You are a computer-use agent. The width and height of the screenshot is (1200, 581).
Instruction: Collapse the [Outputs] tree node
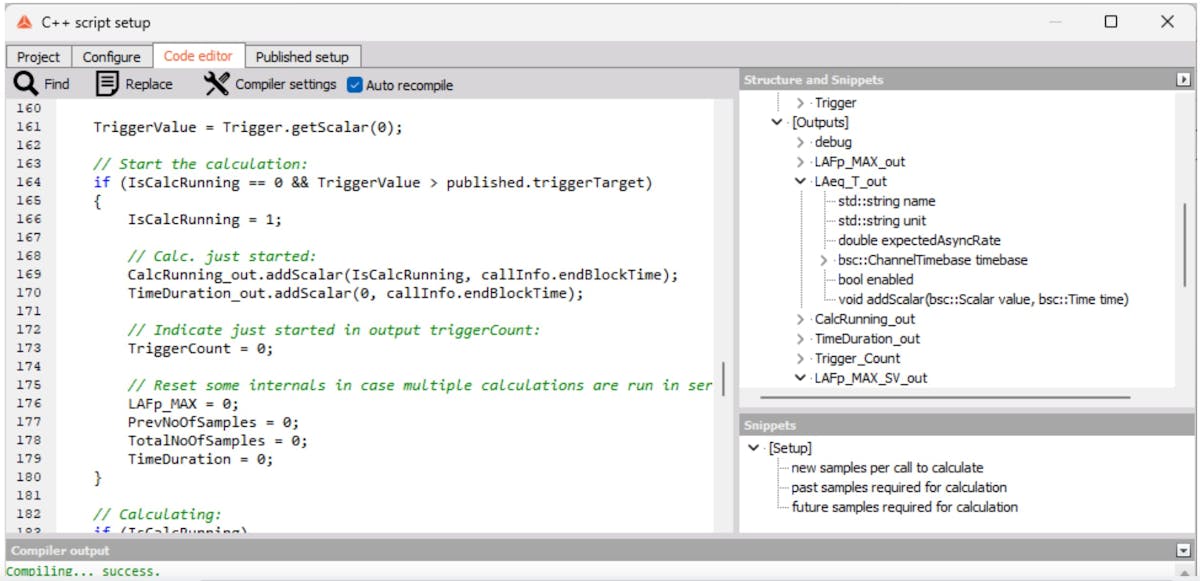coord(777,122)
